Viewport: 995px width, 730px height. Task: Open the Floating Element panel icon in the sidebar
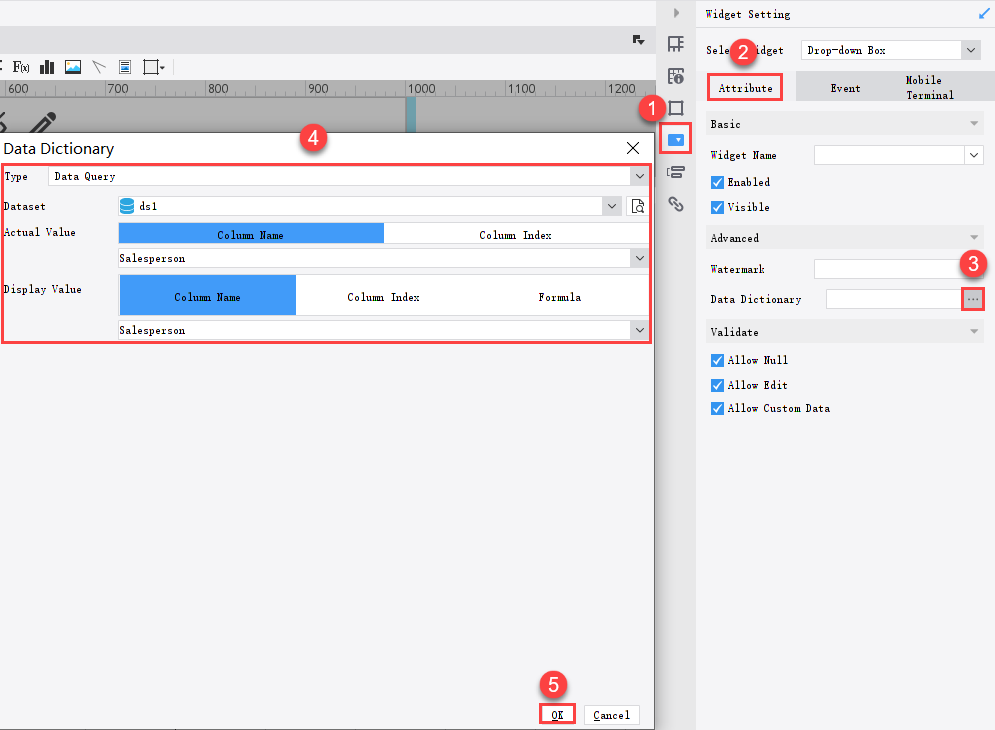tap(676, 108)
